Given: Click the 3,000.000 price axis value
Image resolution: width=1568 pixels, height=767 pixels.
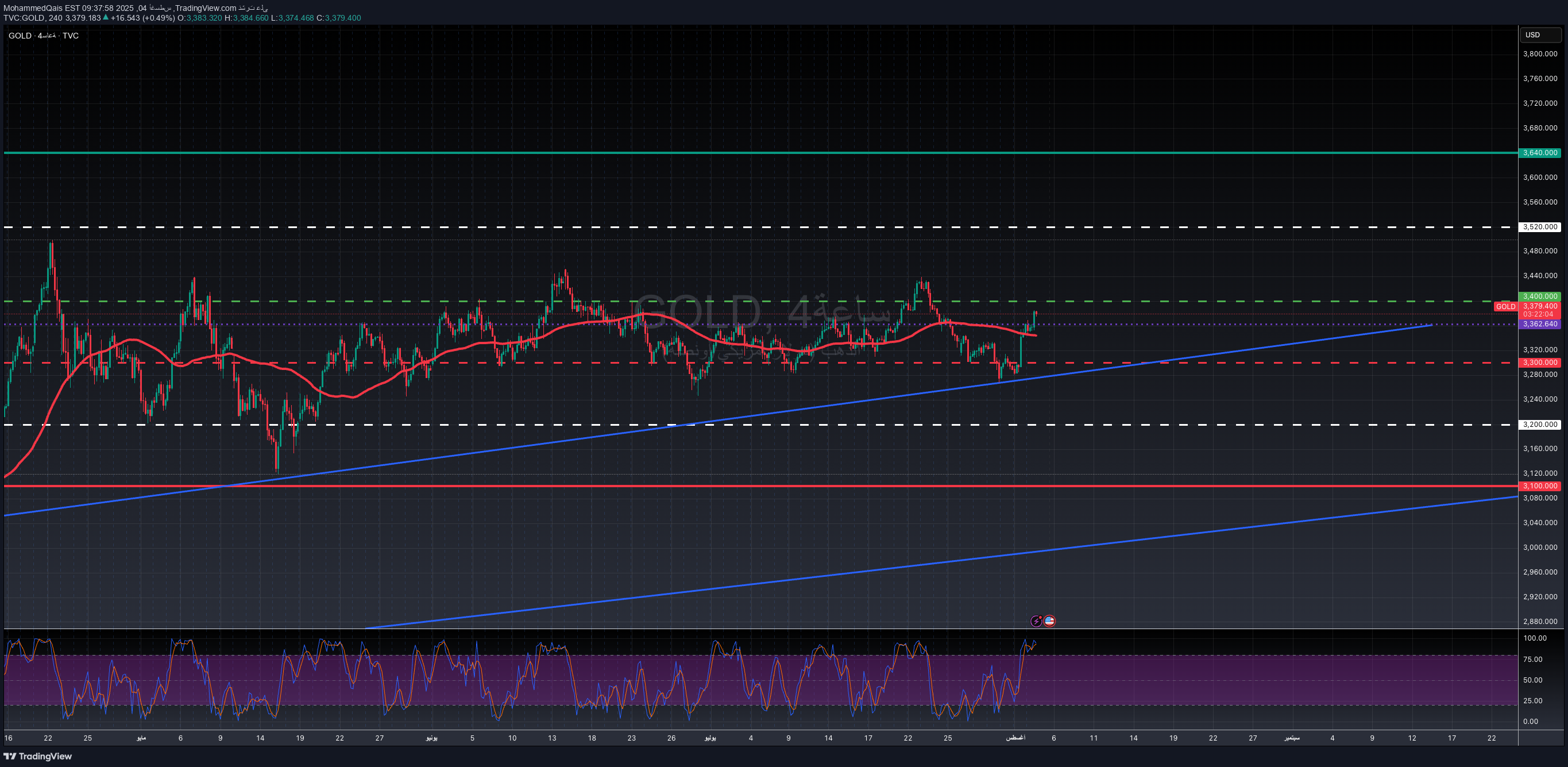Looking at the screenshot, I should (1540, 548).
